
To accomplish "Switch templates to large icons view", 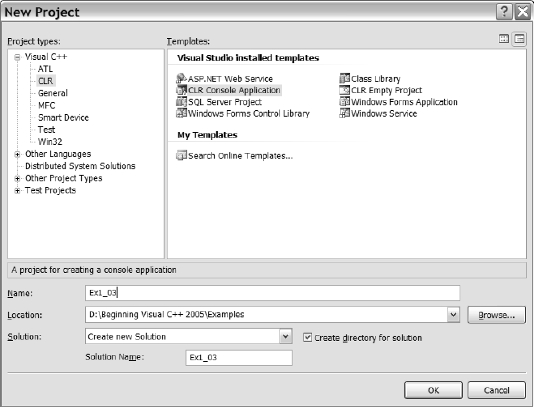I will point(504,39).
